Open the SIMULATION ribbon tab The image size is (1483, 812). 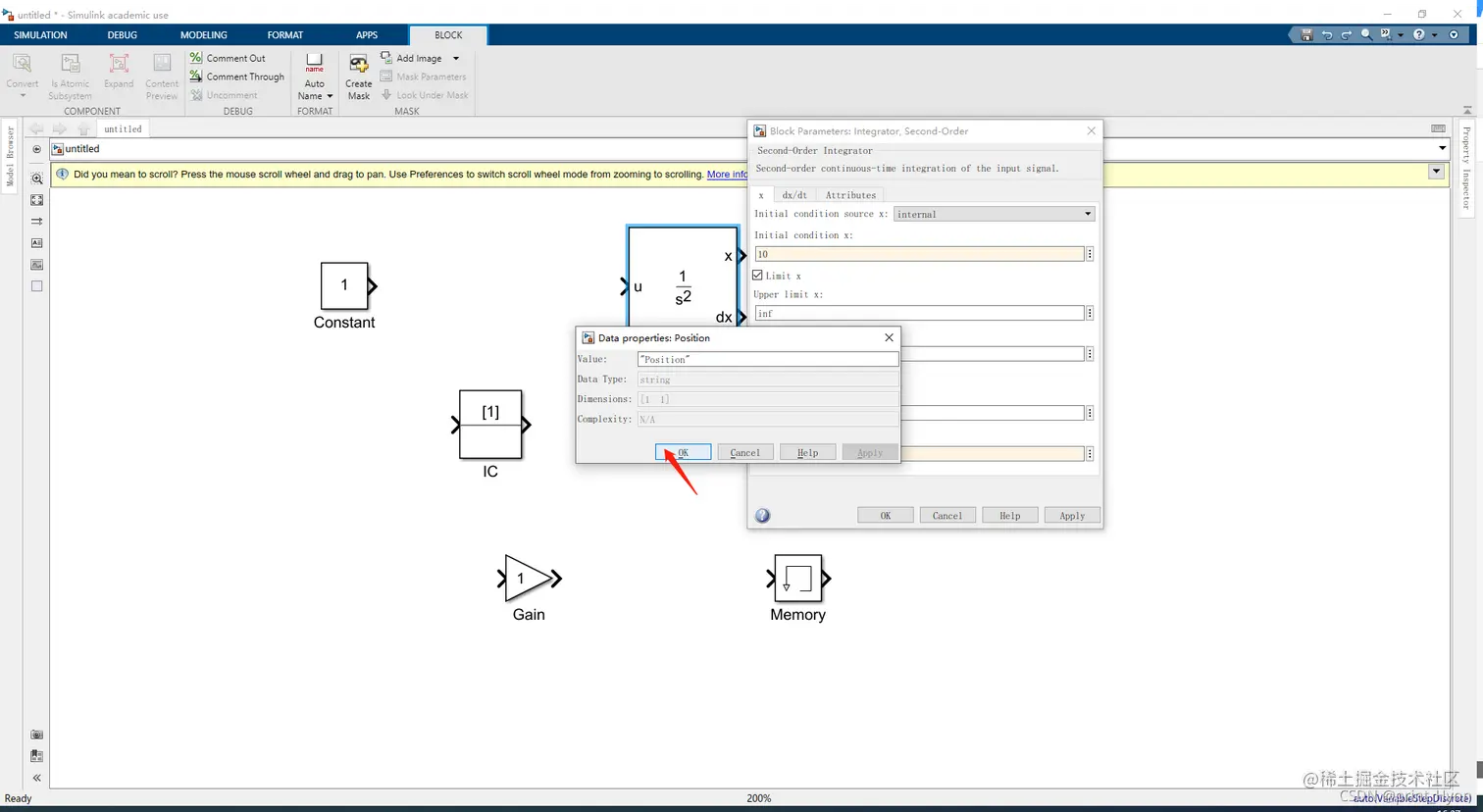(40, 35)
